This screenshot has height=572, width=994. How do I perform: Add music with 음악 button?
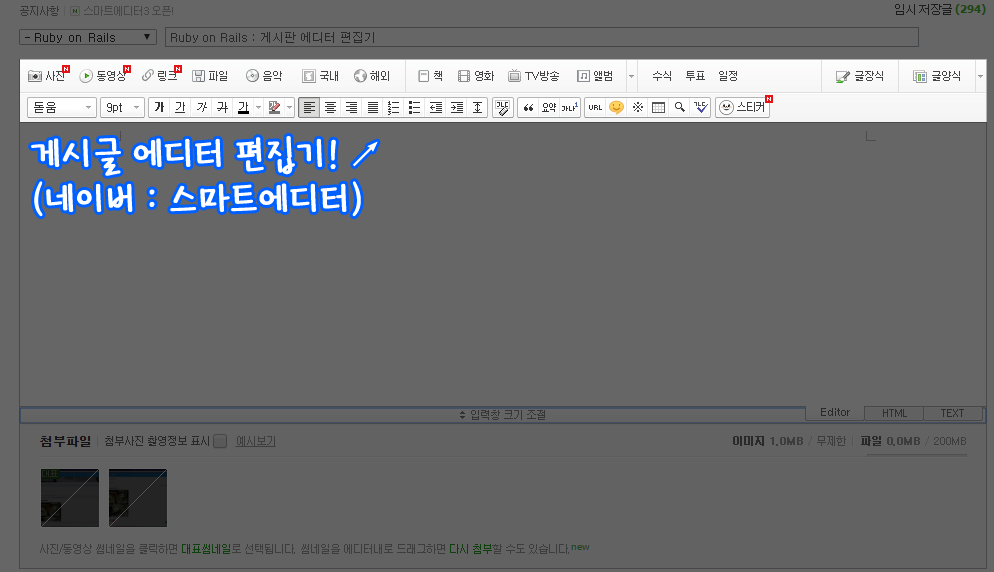(x=264, y=75)
